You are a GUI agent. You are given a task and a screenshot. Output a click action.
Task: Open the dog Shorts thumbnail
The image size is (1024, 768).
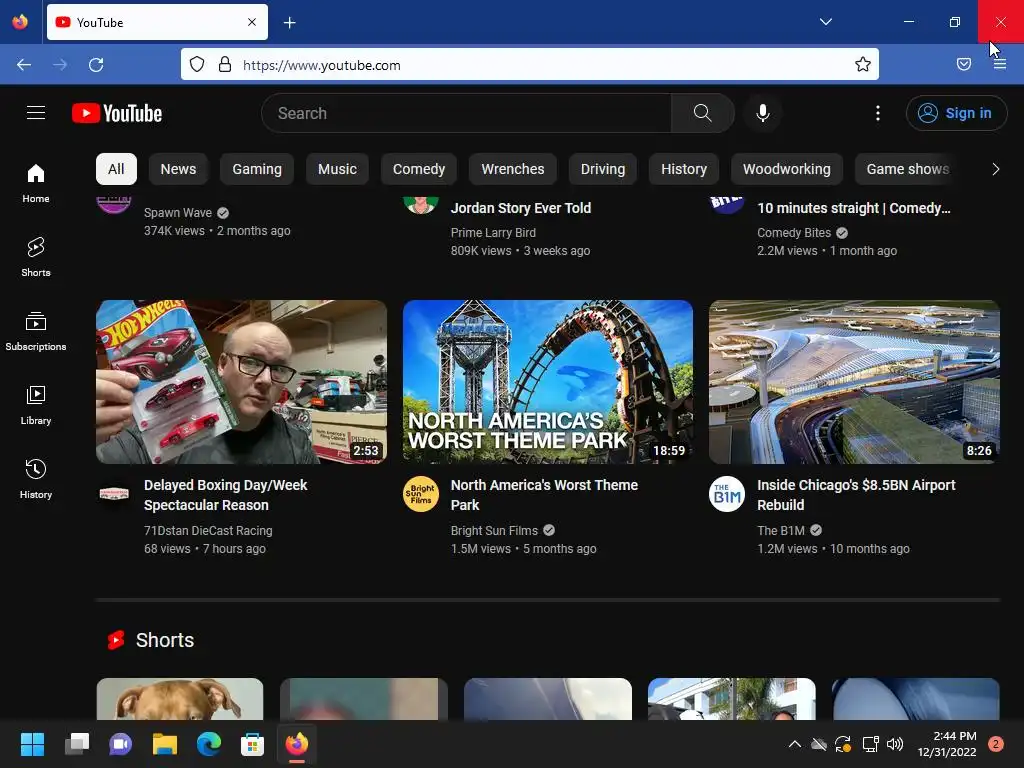(x=180, y=699)
